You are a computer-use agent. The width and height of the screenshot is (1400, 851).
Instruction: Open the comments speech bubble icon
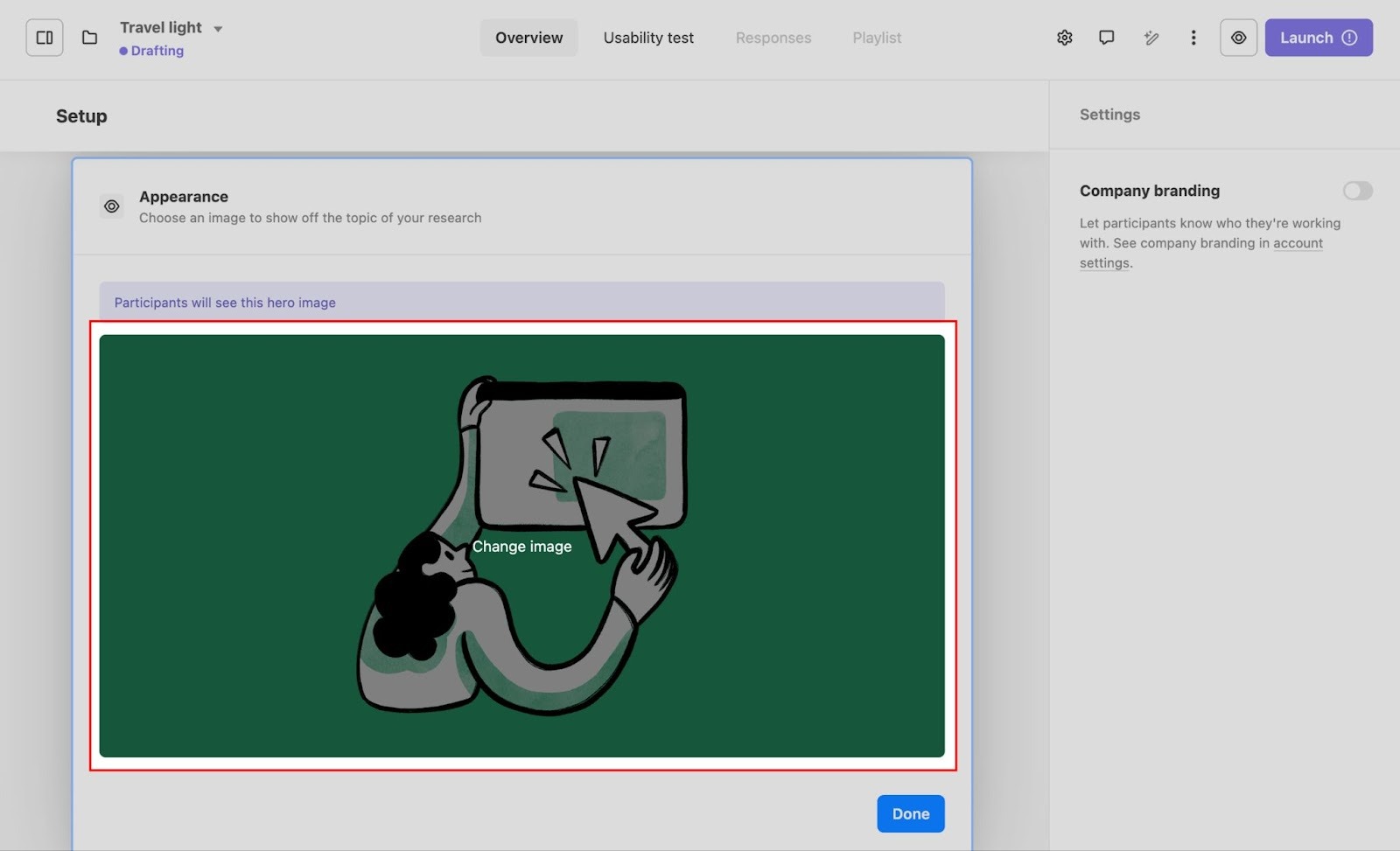point(1106,38)
